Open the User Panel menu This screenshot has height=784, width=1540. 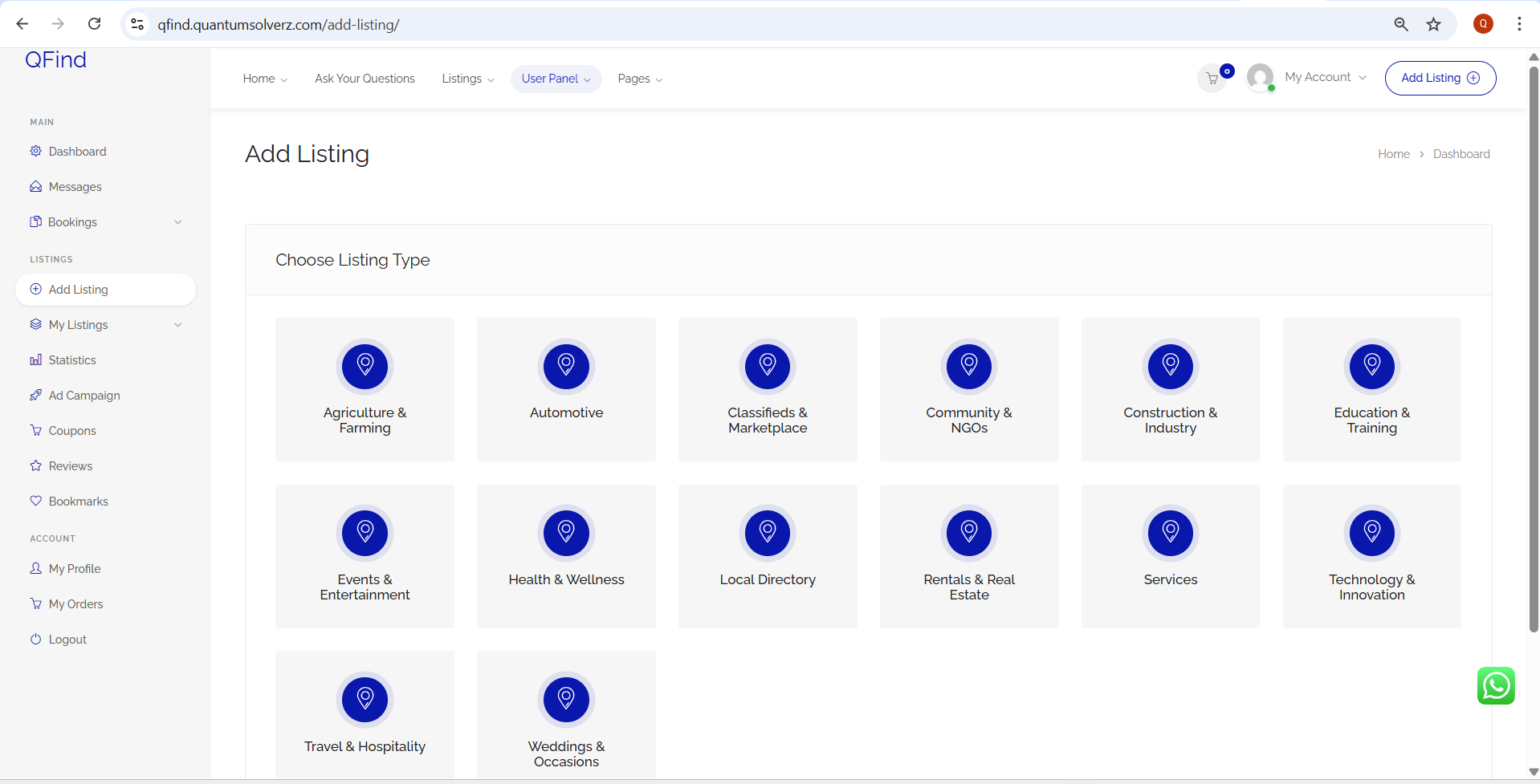pos(556,79)
